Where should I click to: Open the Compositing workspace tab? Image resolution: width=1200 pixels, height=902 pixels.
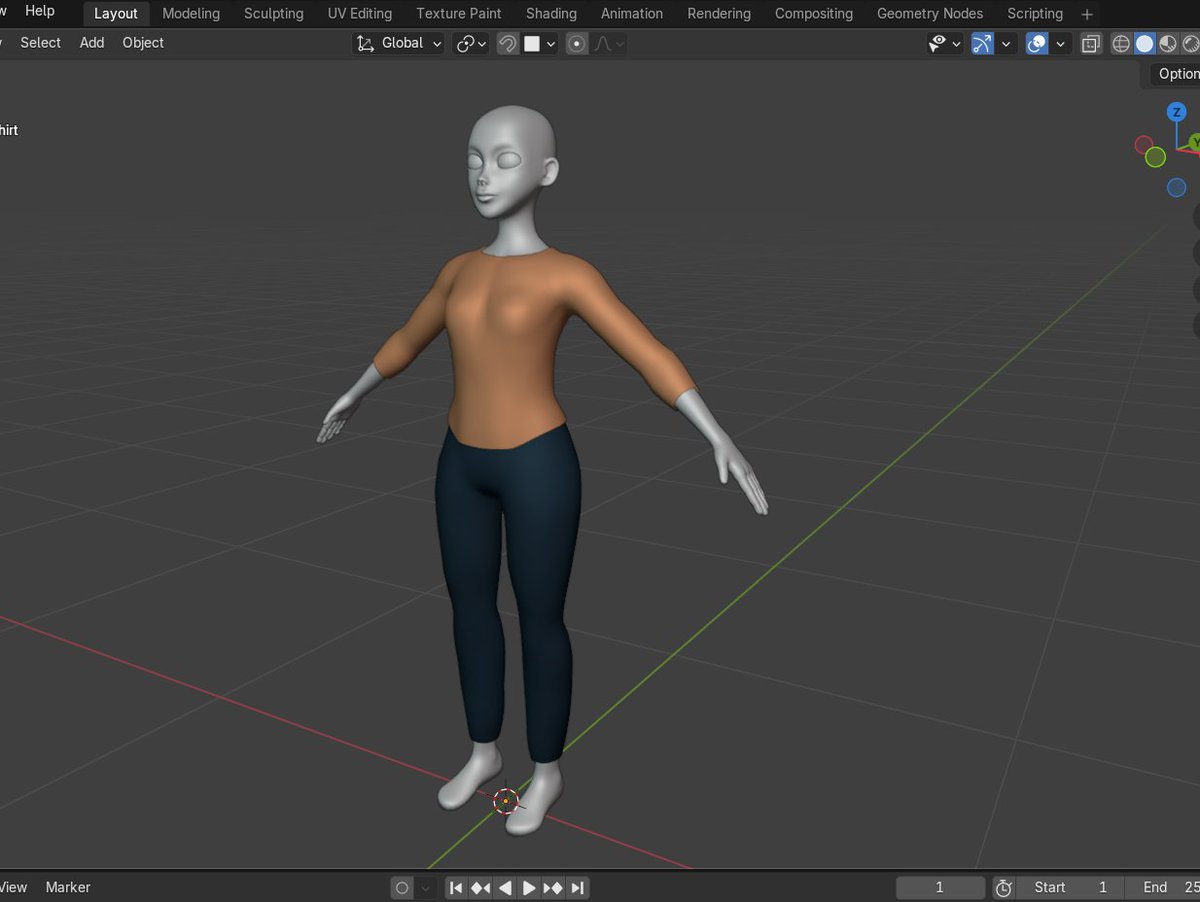(814, 13)
